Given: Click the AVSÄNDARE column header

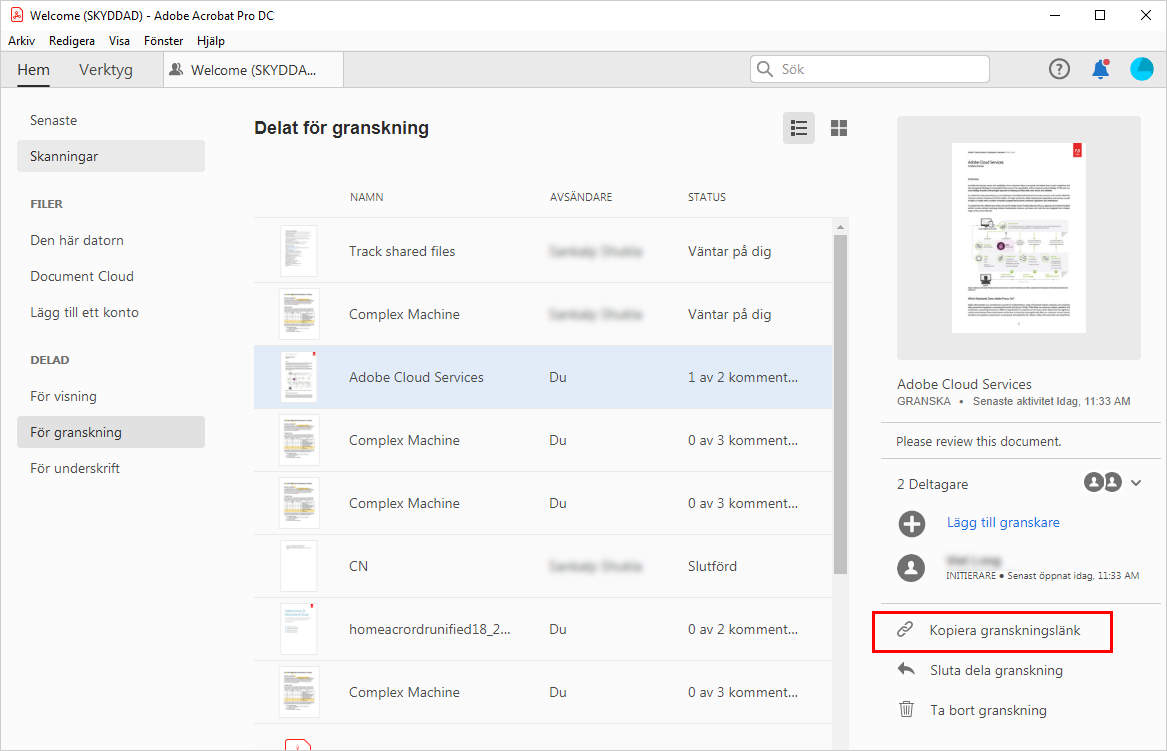Looking at the screenshot, I should pyautogui.click(x=581, y=197).
